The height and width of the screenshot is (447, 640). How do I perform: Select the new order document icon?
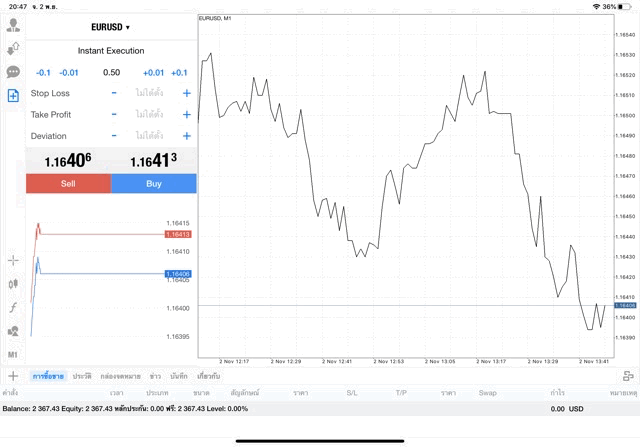(x=13, y=95)
